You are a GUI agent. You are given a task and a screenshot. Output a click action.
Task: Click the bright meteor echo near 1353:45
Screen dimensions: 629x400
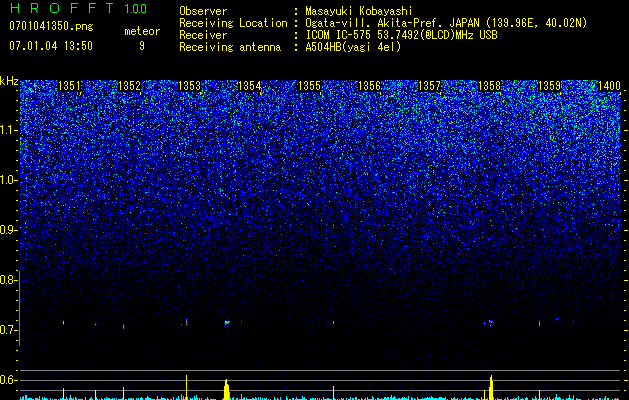(227, 322)
